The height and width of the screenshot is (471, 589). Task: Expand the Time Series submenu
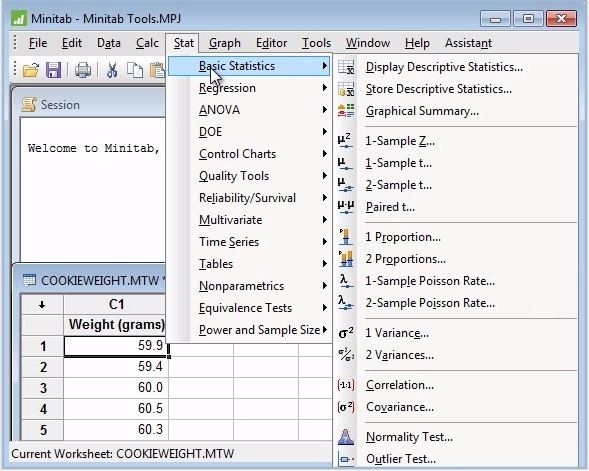pos(249,242)
